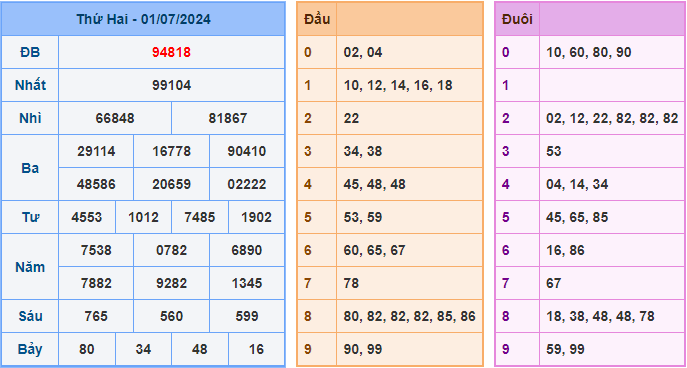Select Sáu prize number 765
This screenshot has height=368, width=687.
tap(96, 316)
